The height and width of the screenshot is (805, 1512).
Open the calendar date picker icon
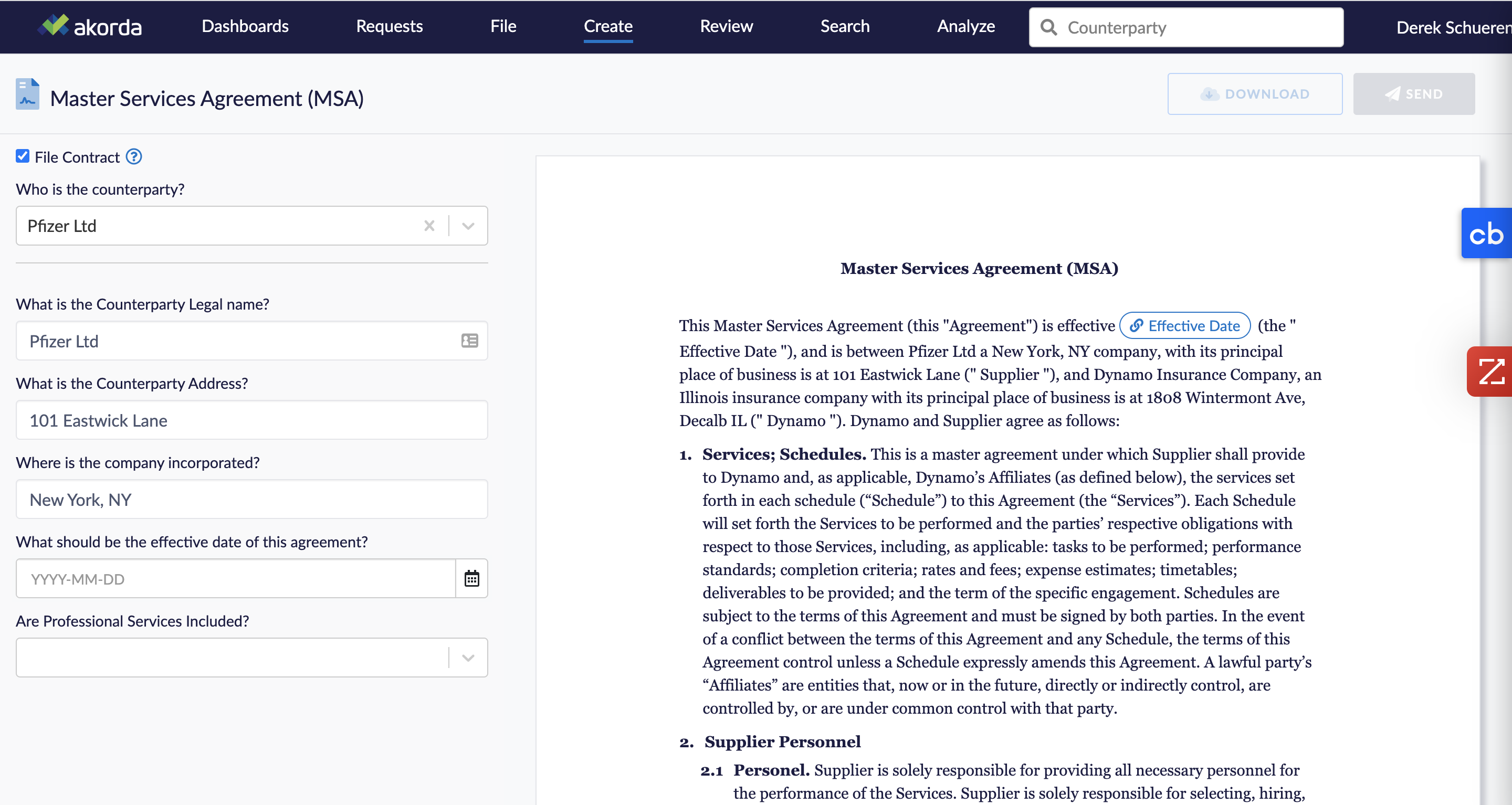click(x=471, y=578)
